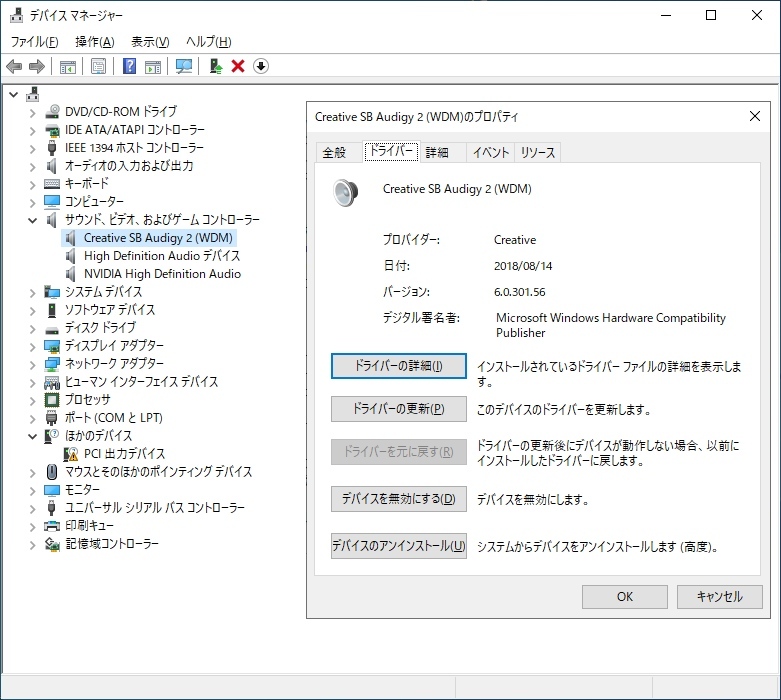Select NVIDIA High Definition Audio item

pos(162,274)
